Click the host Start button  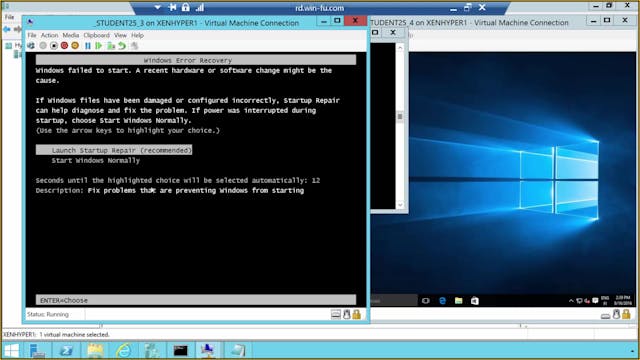pos(11,351)
